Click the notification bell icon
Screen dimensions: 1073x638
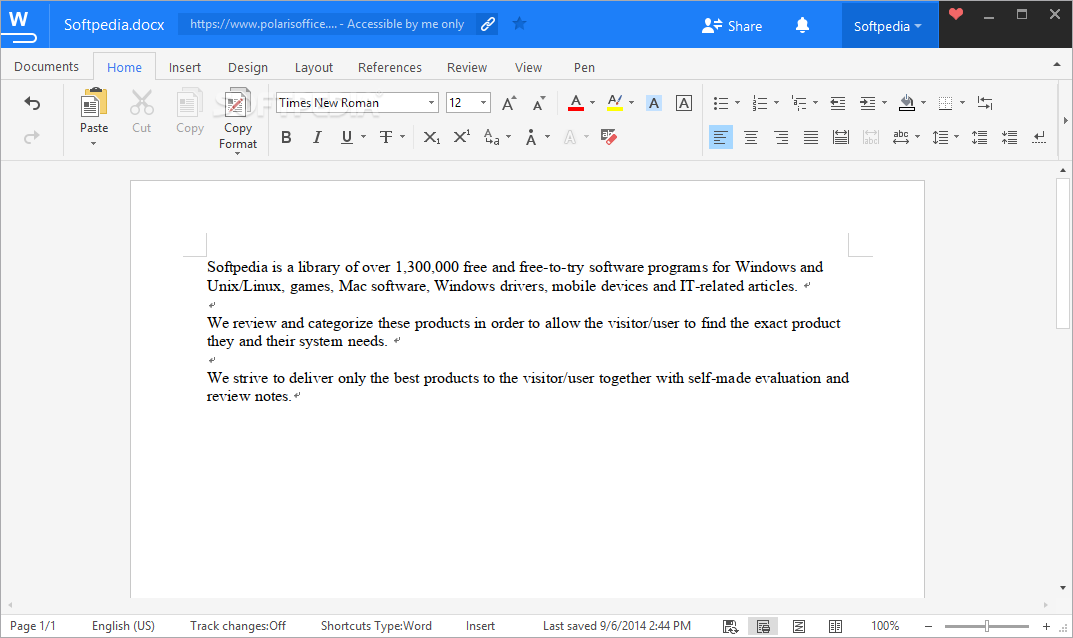click(803, 25)
